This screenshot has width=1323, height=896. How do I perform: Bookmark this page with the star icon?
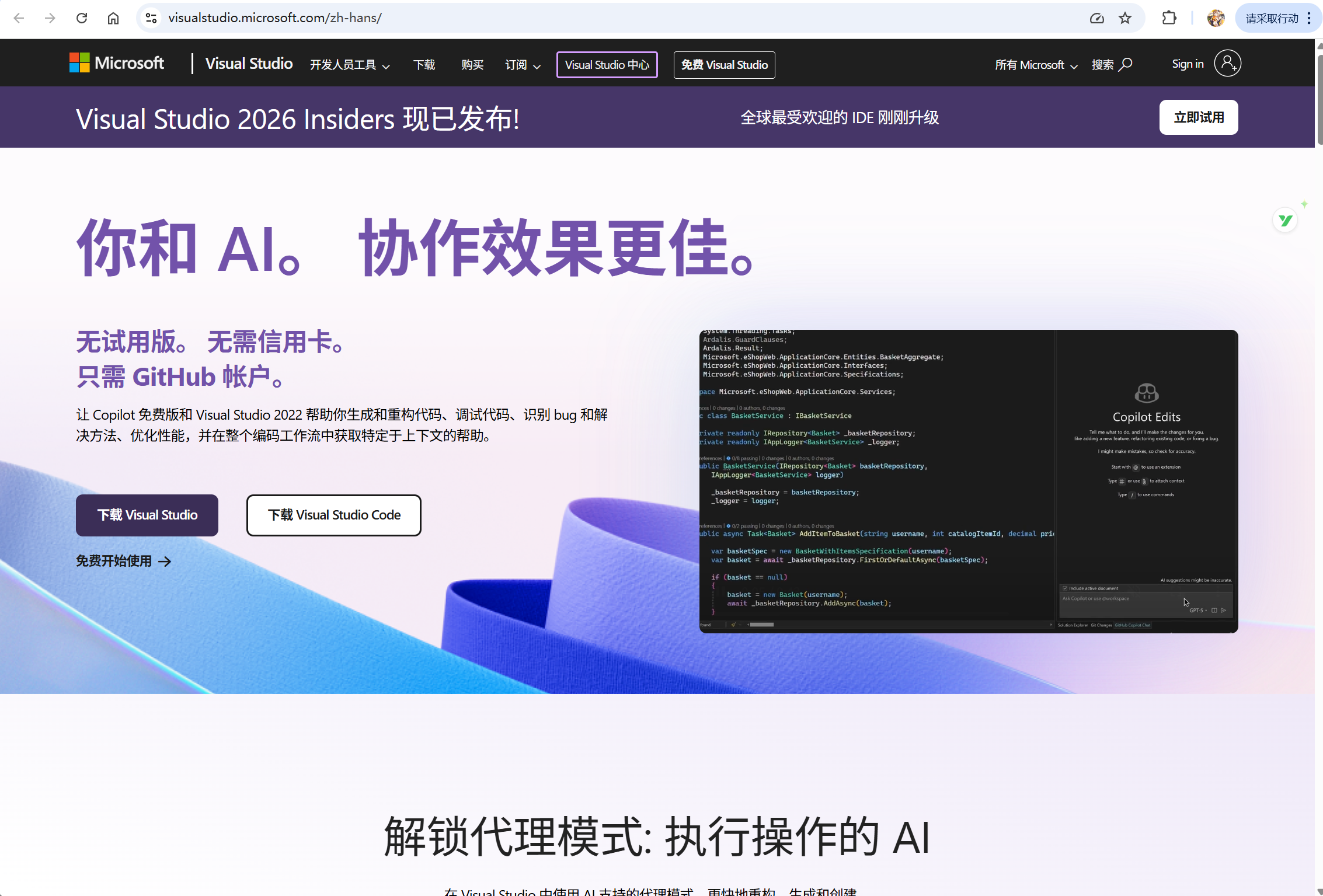[1125, 18]
